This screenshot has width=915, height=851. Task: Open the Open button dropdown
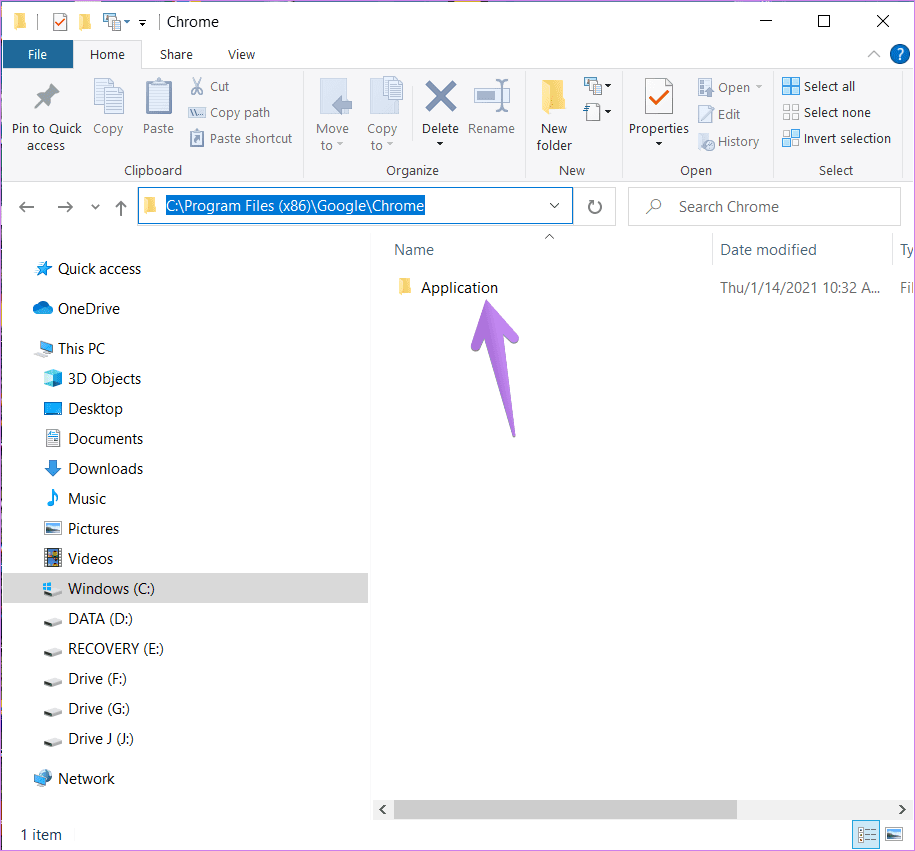tap(759, 87)
